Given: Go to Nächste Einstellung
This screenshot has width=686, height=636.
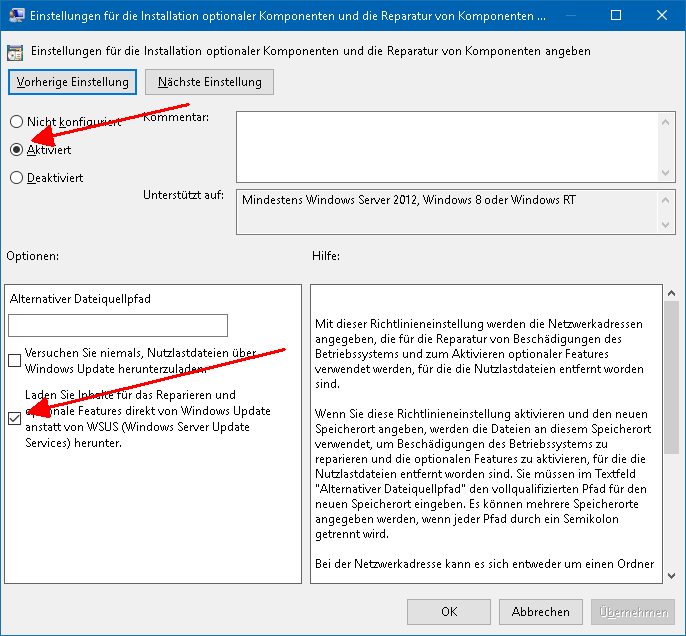Looking at the screenshot, I should coord(209,82).
